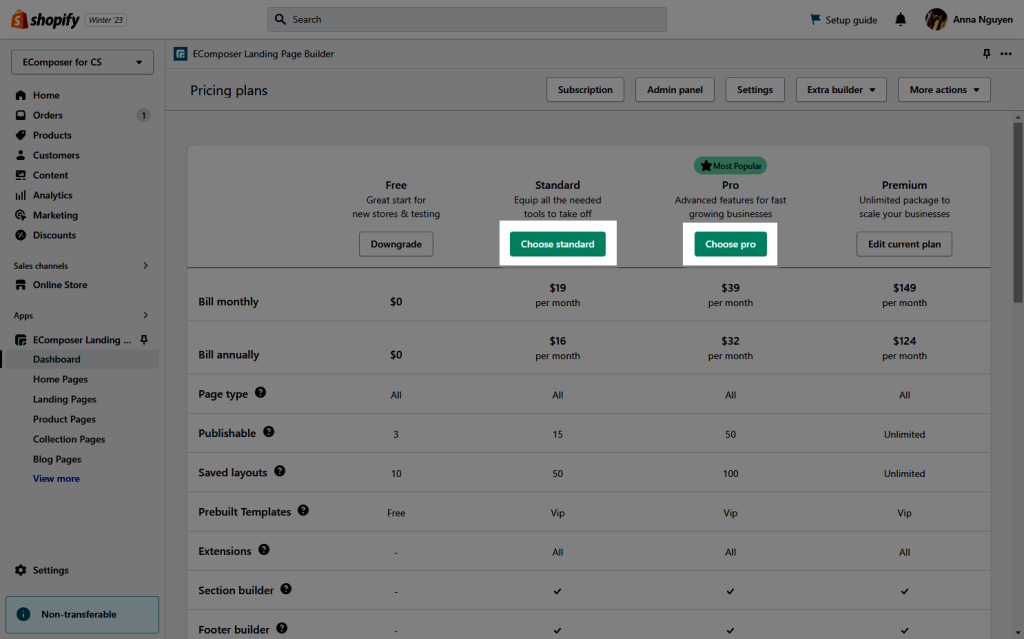Click the View more link
Viewport: 1024px width, 639px height.
click(56, 478)
